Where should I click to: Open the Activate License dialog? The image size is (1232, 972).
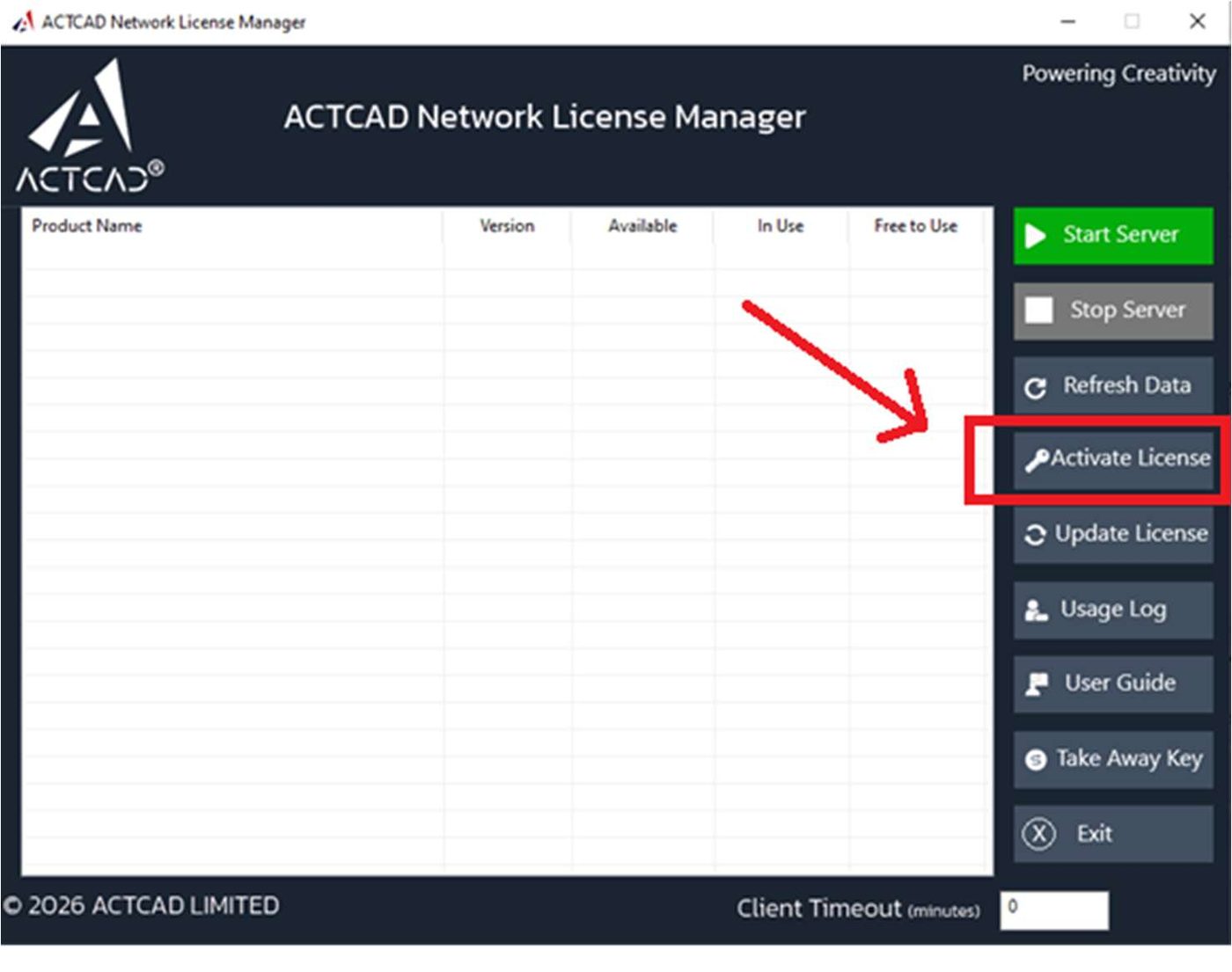click(x=1113, y=460)
